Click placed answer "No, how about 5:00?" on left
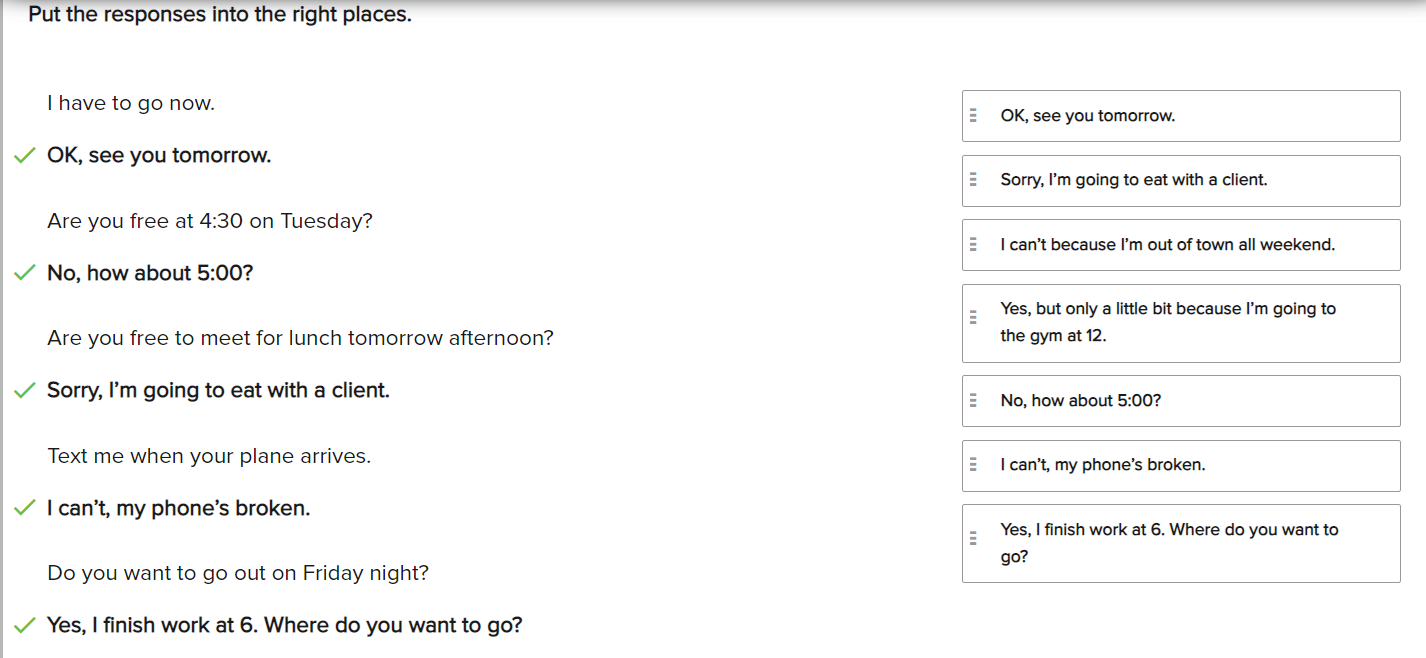Viewport: 1426px width, 658px height. (x=150, y=273)
